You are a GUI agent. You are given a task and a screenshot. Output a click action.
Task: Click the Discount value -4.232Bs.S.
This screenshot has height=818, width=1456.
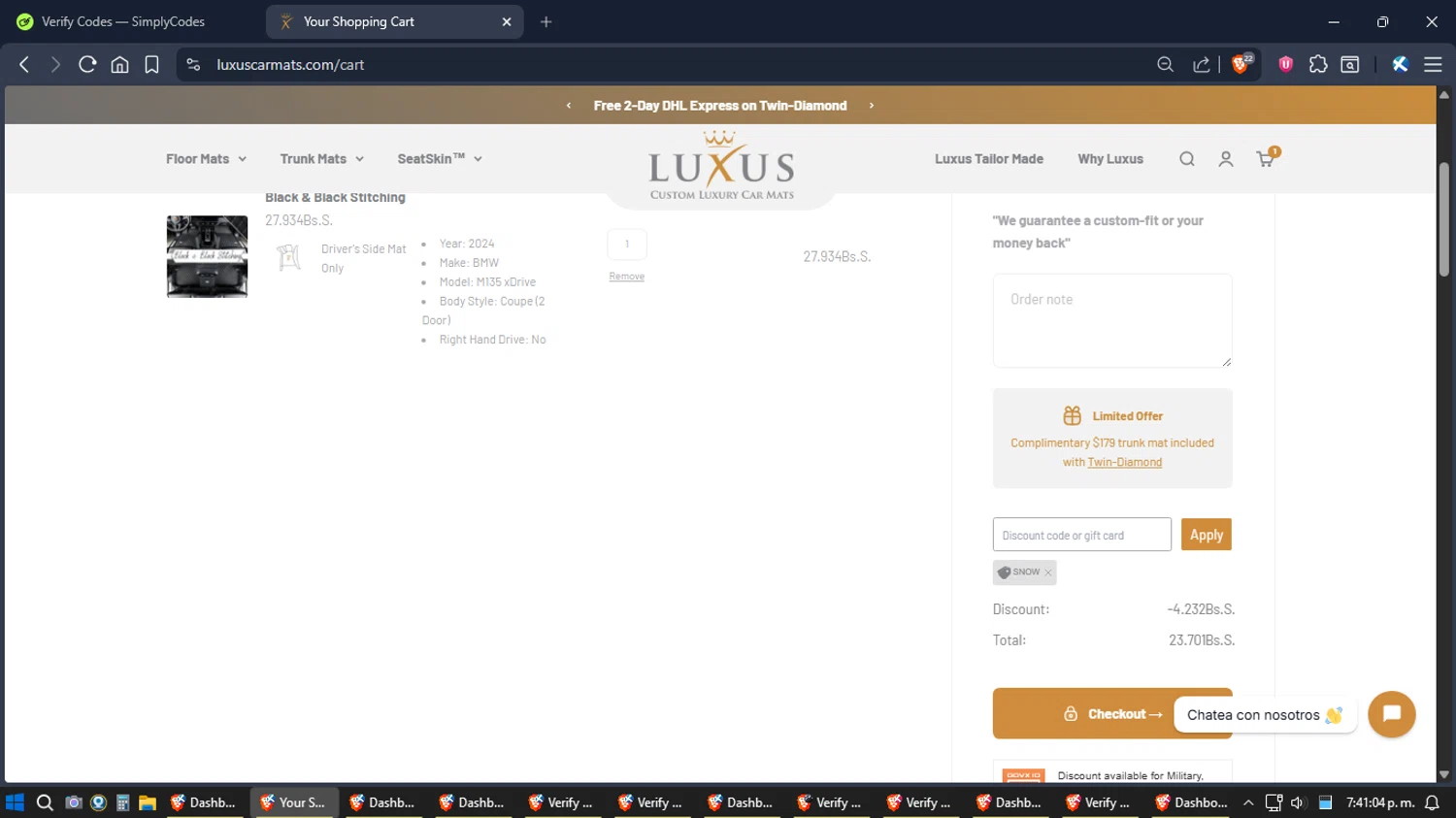(1201, 609)
